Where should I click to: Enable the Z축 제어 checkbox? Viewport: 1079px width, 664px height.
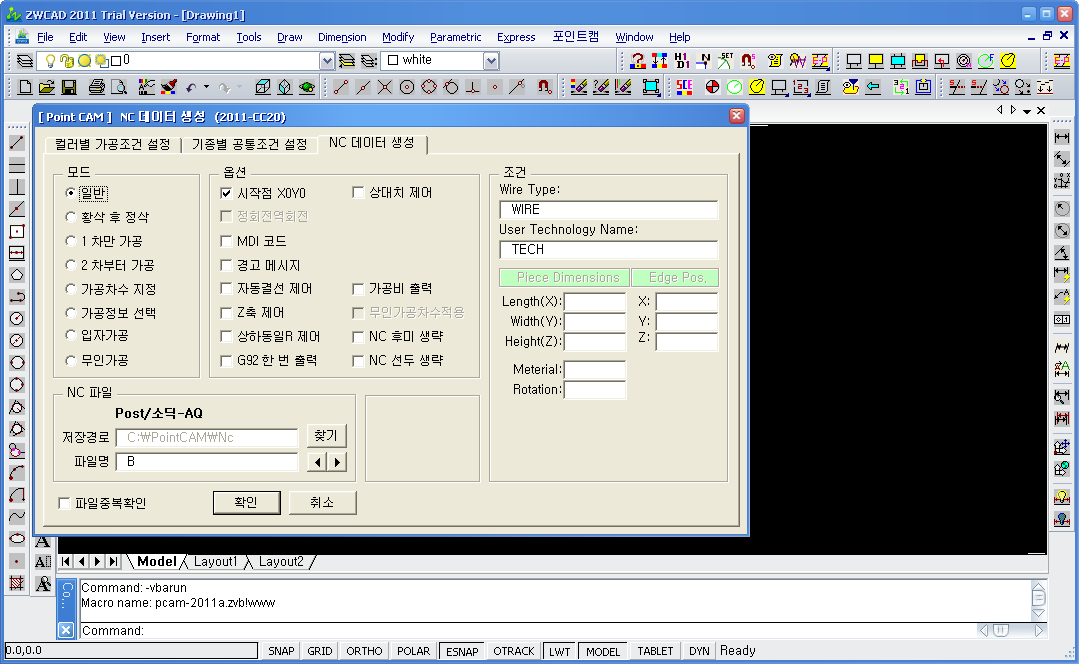pos(226,312)
